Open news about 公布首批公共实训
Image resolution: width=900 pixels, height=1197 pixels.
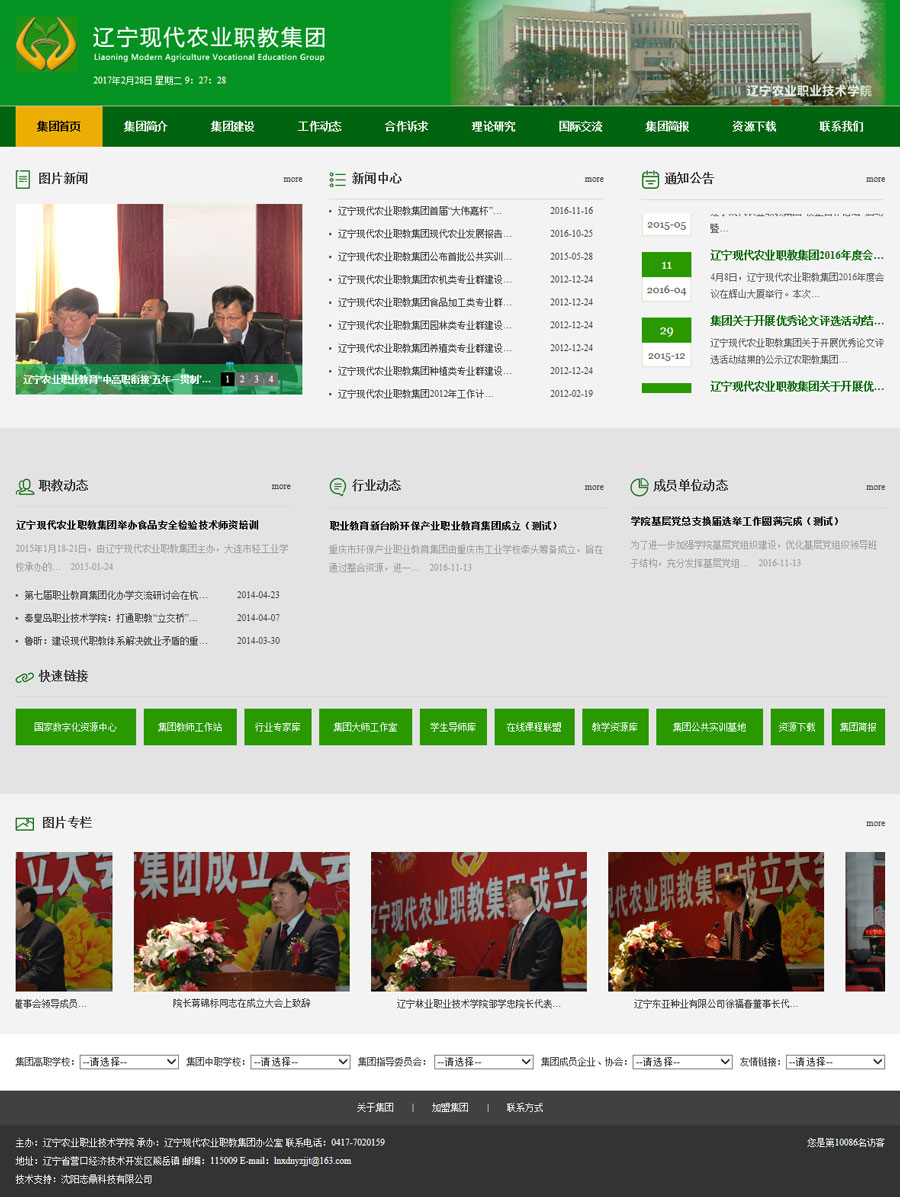tap(424, 256)
